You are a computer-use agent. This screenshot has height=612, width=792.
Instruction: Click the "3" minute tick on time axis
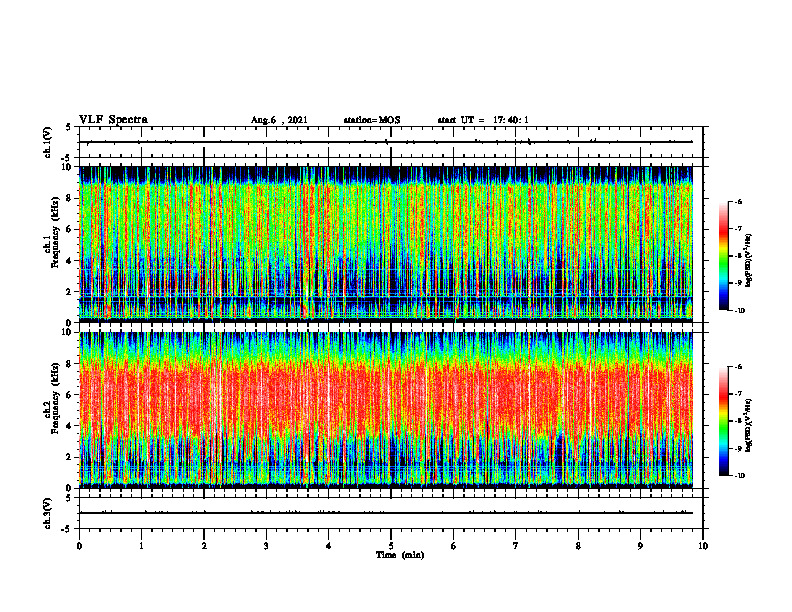266,546
